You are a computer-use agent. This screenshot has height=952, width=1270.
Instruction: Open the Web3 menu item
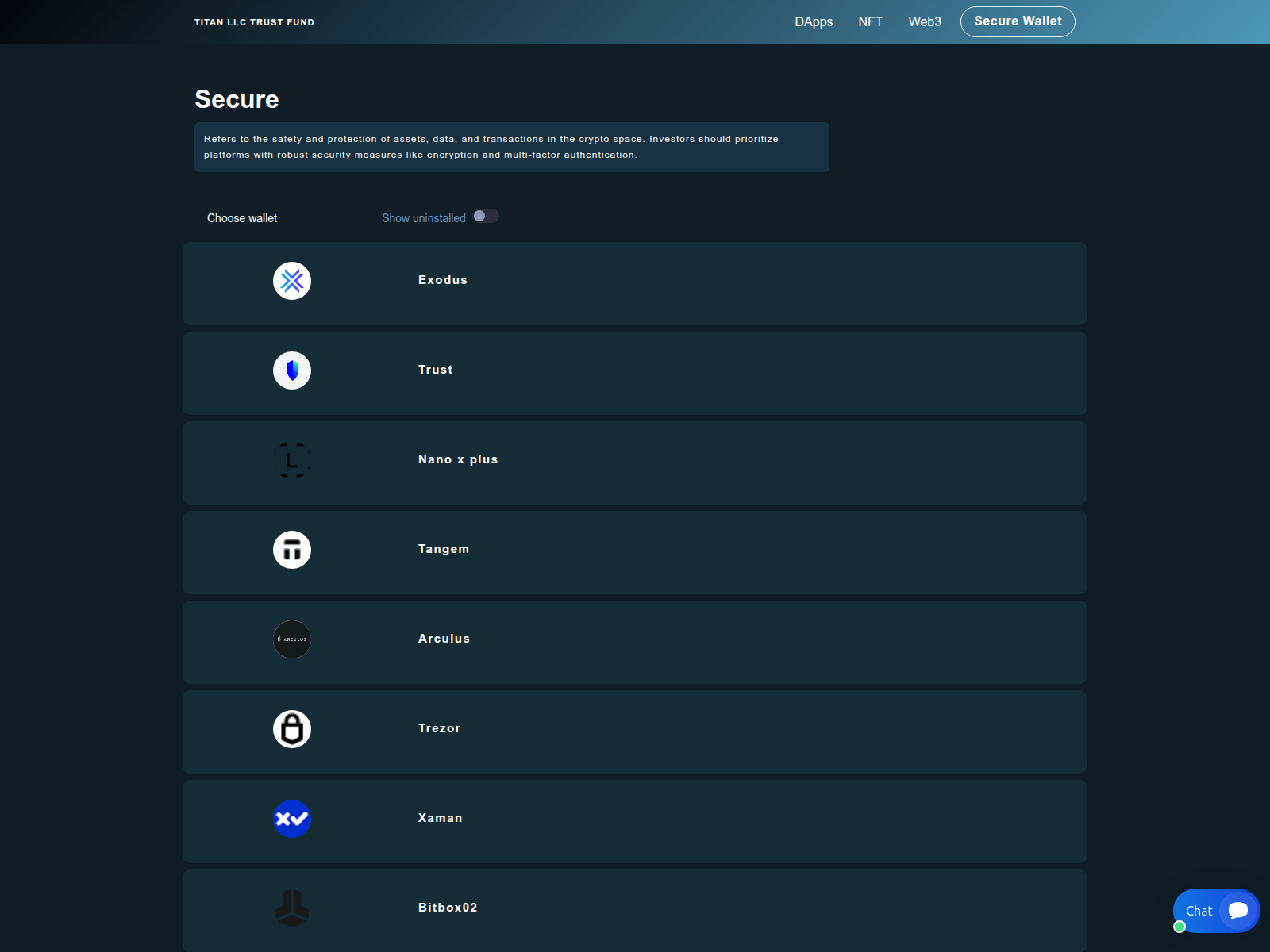tap(925, 22)
